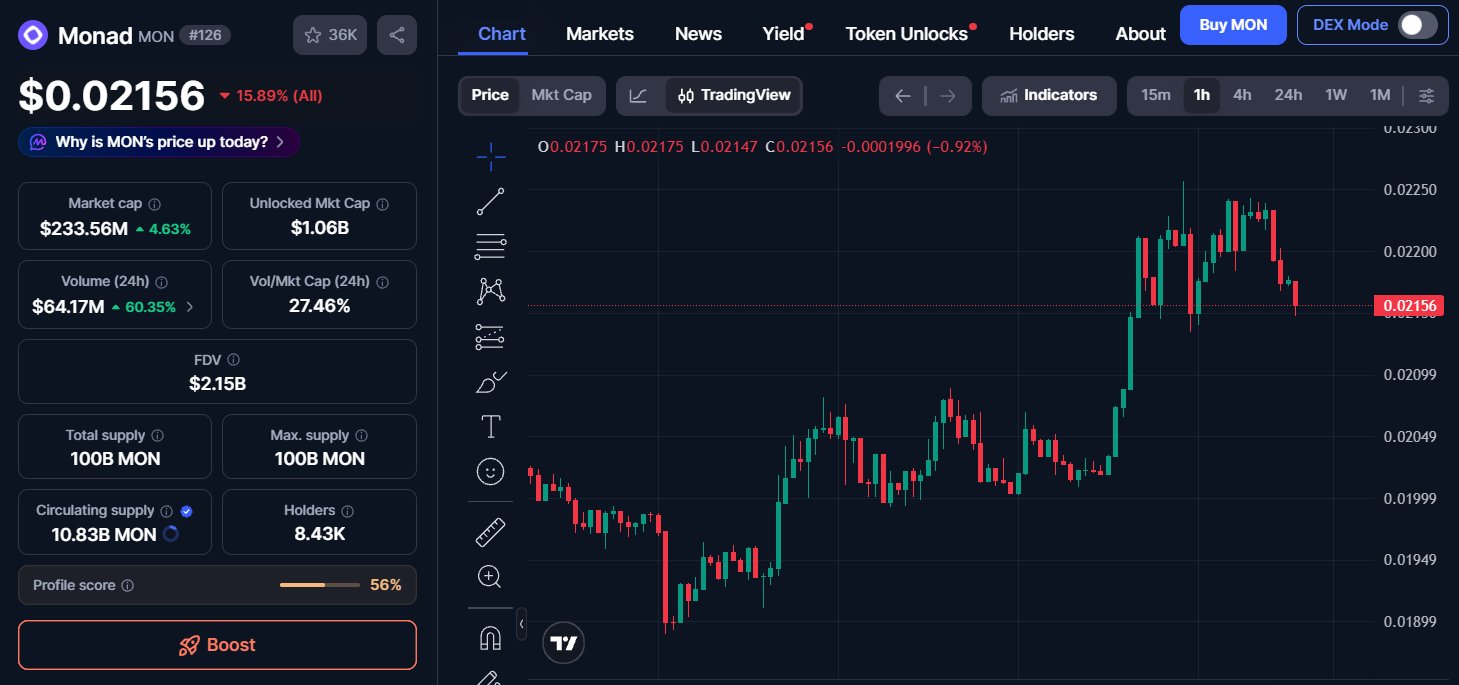Select the crosshair cursor tool
This screenshot has width=1459, height=685.
pyautogui.click(x=490, y=155)
